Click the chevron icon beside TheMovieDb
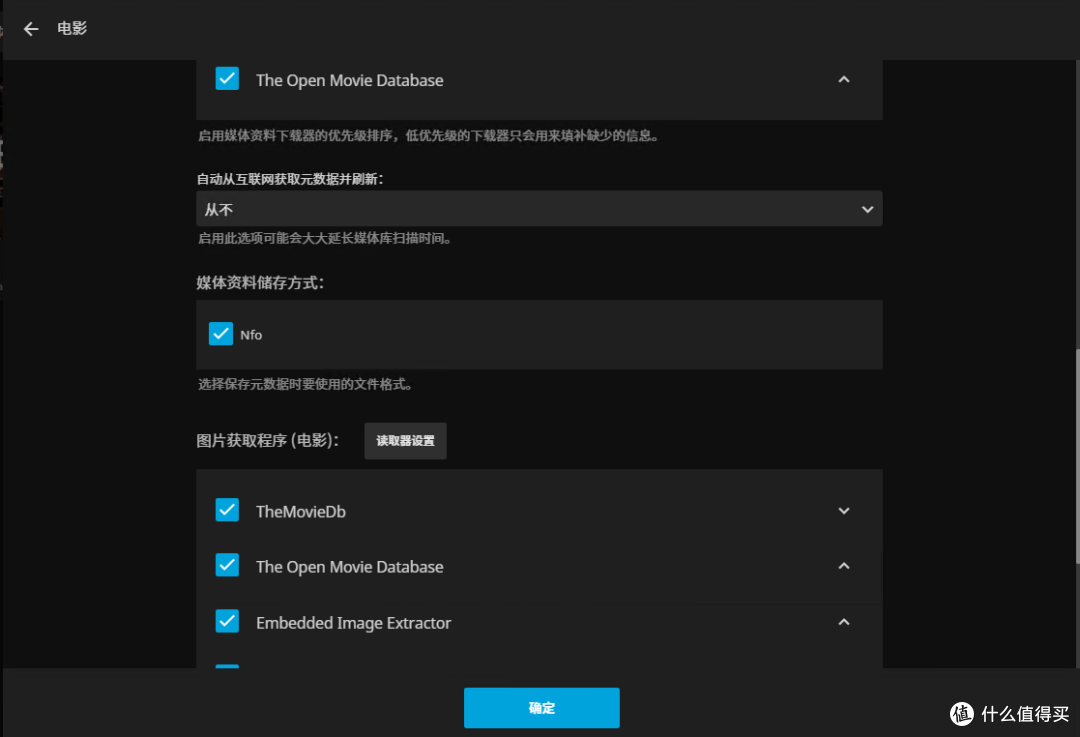1080x737 pixels. coord(843,510)
